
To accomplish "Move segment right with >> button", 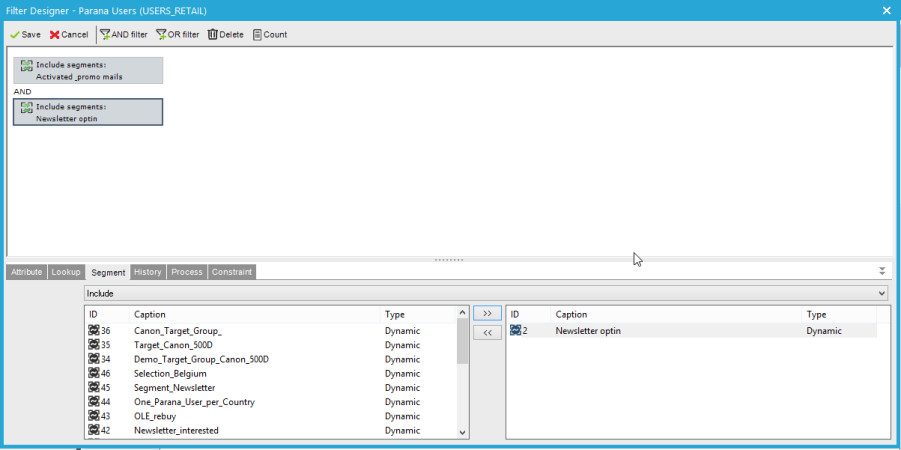I will pyautogui.click(x=487, y=314).
